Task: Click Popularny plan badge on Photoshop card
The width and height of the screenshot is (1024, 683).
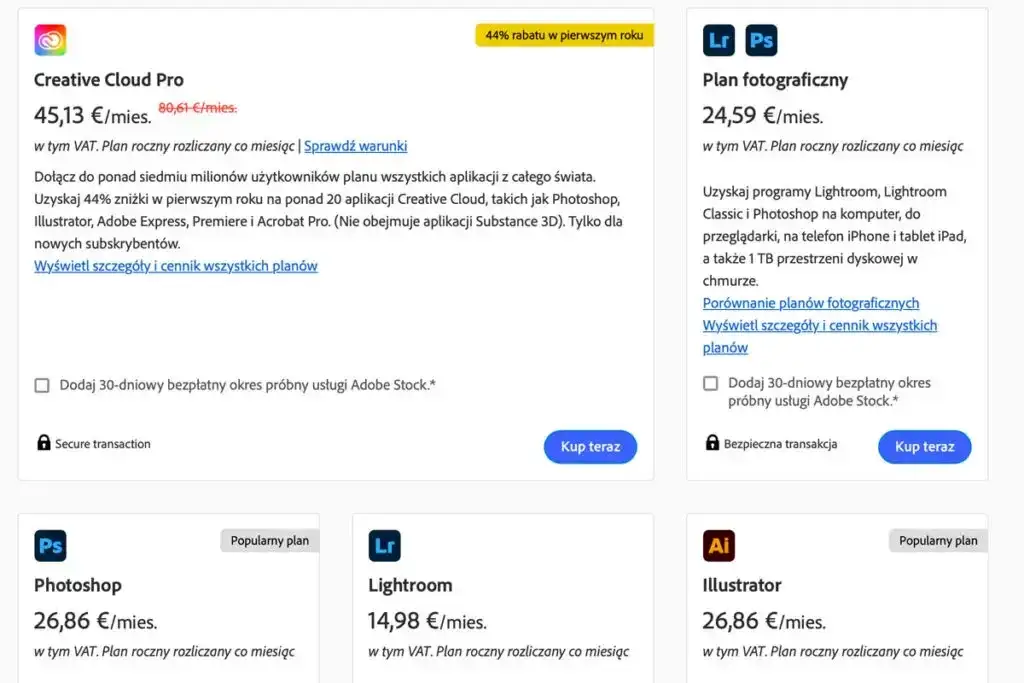Action: (x=268, y=540)
